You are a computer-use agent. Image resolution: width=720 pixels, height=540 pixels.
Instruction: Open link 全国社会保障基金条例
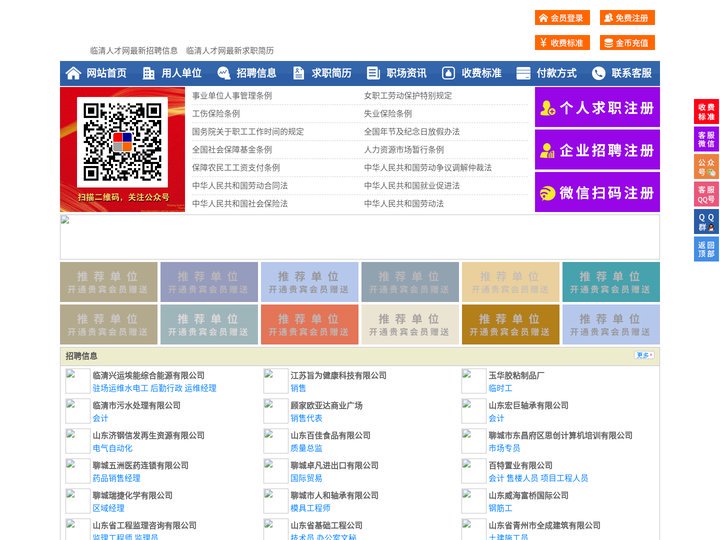232,150
